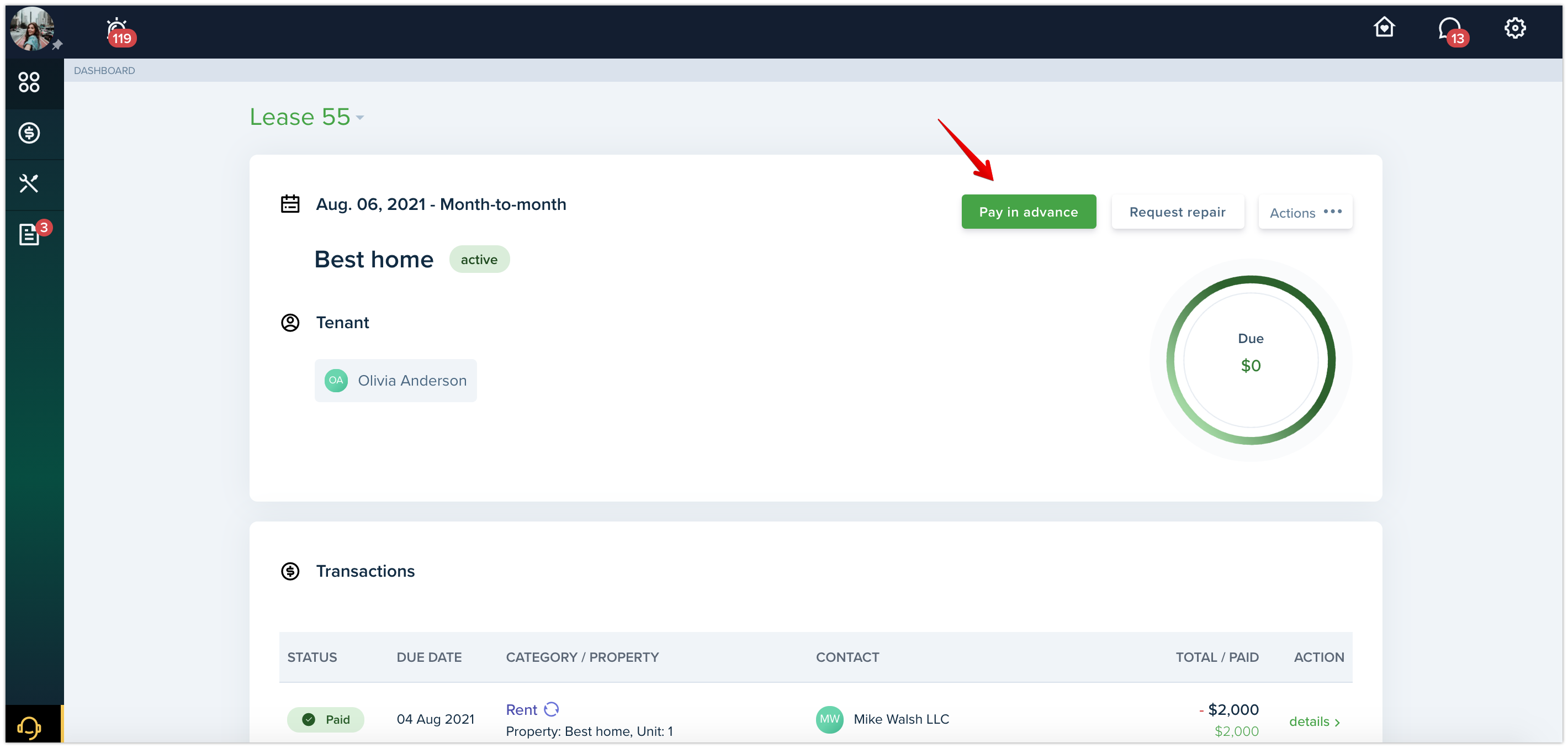
Task: Click the pin icon beside the avatar
Action: point(57,45)
